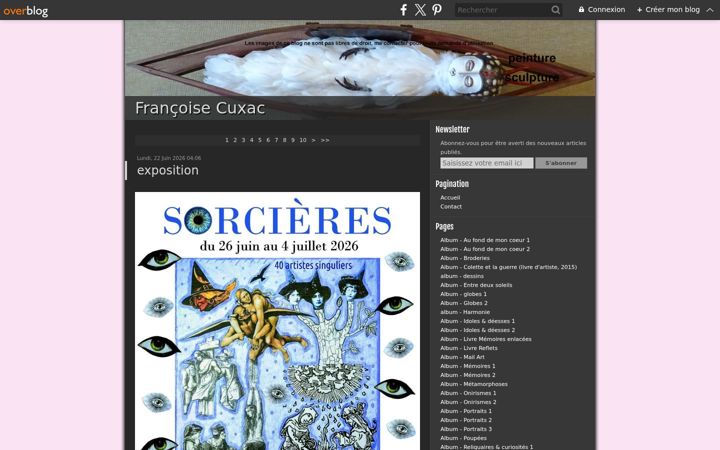
Task: Open Album - Globes 2 page
Action: pos(464,303)
